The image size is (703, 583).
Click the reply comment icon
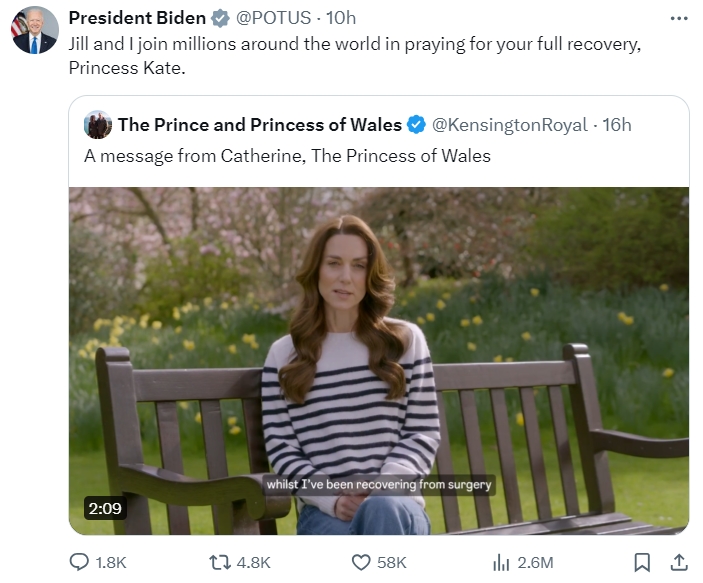coord(80,563)
